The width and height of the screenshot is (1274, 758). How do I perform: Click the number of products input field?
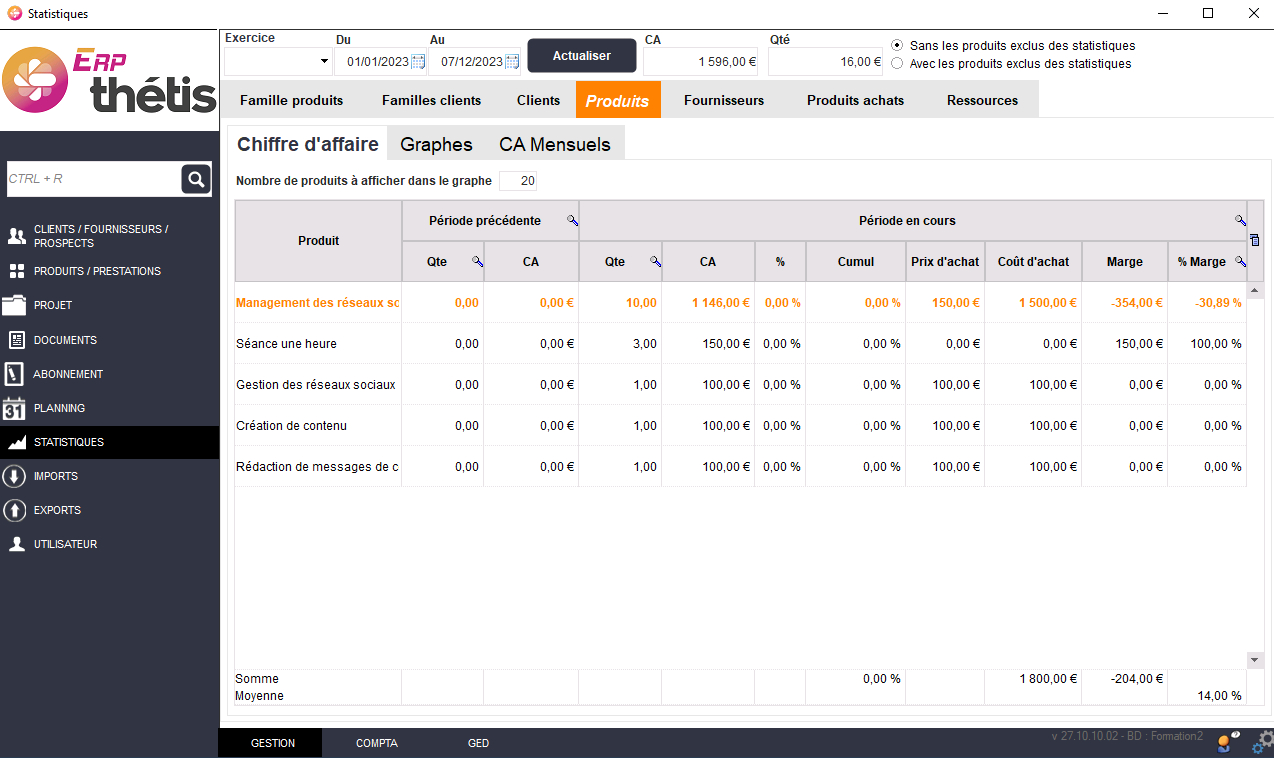pos(518,181)
